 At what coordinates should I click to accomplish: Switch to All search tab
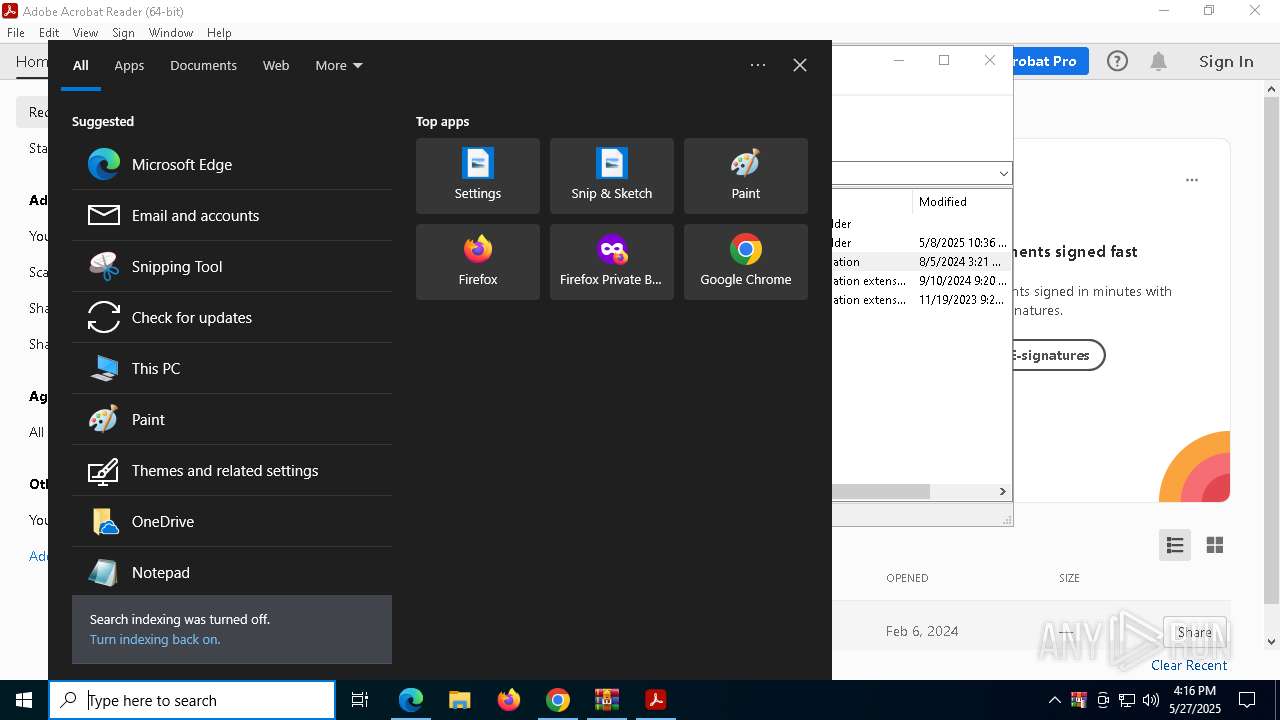[x=81, y=65]
